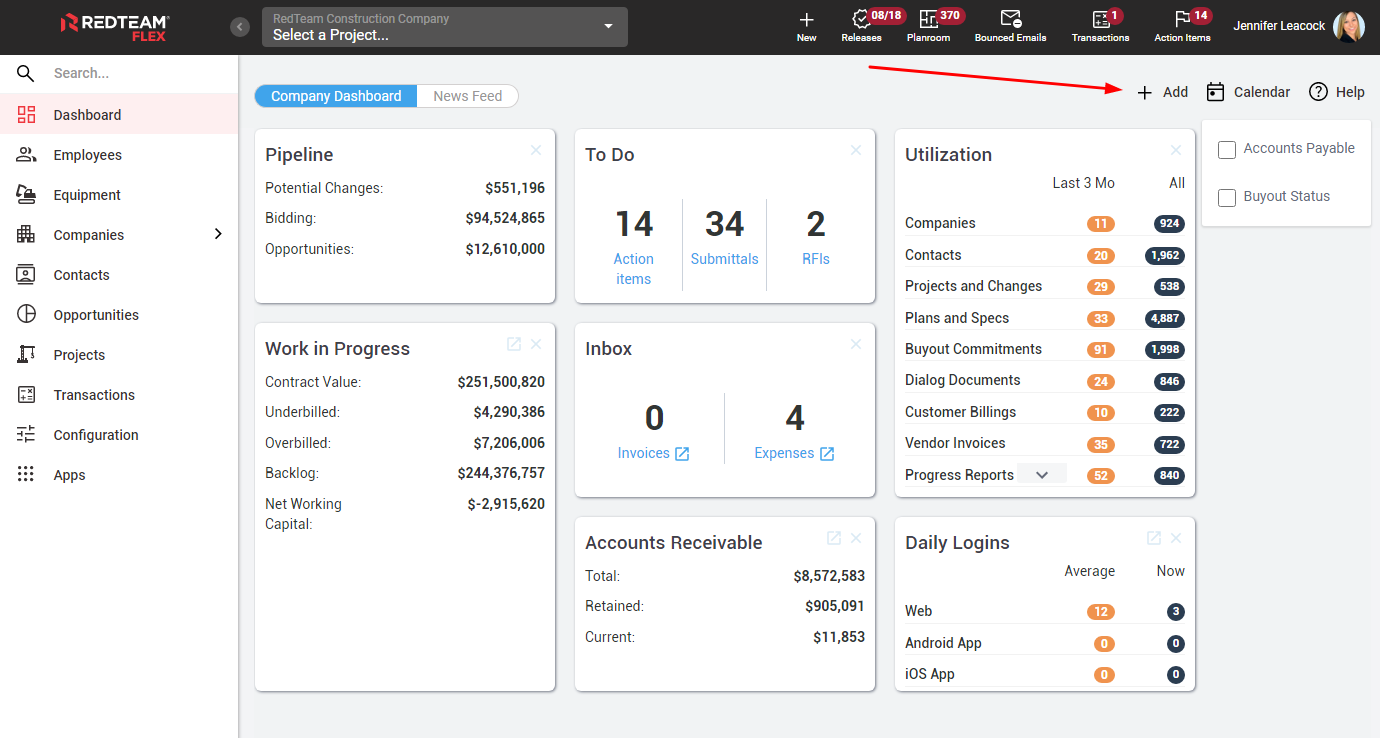Click the Bounced Emails icon

click(1010, 19)
